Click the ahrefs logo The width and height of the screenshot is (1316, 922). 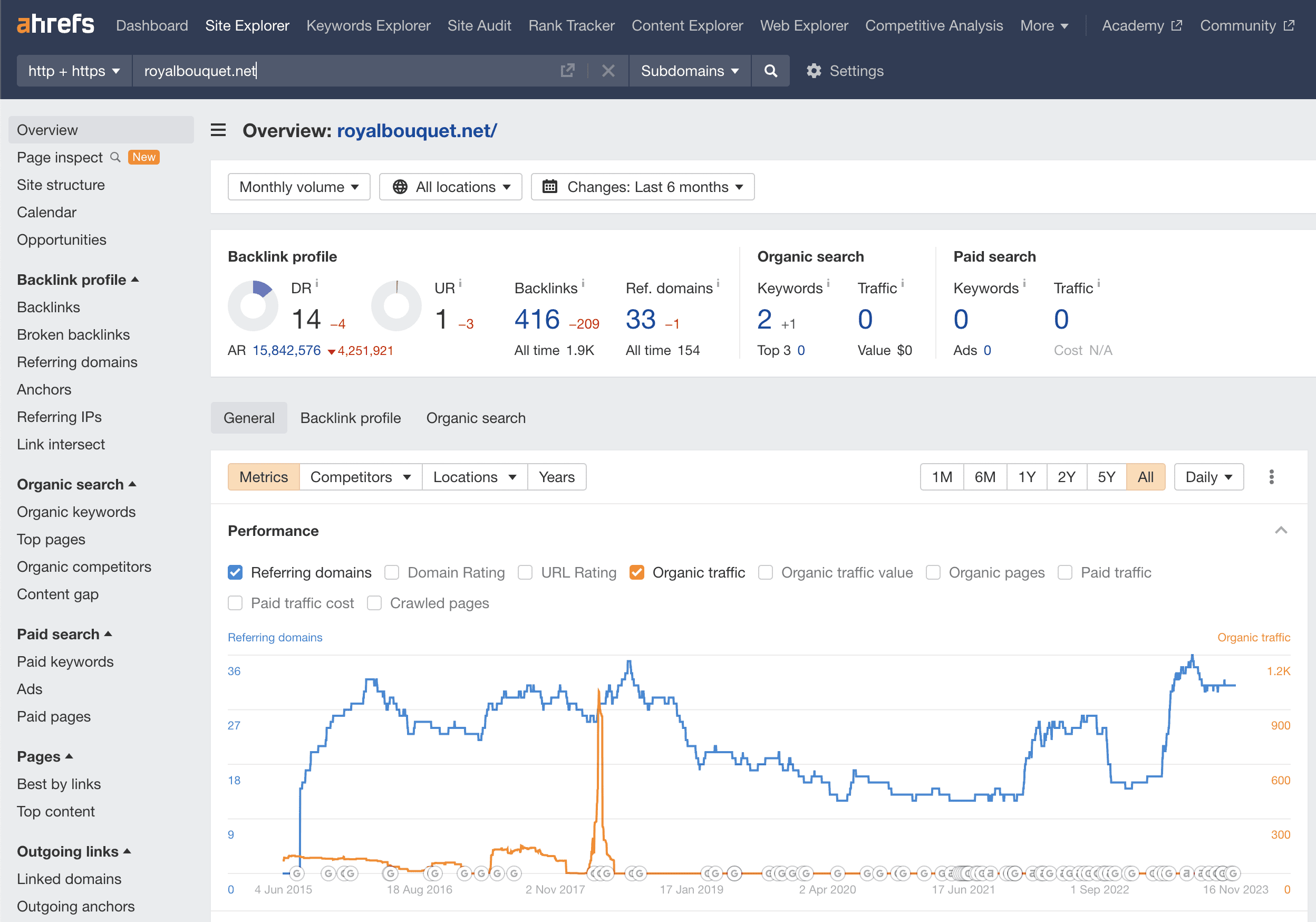coord(55,25)
